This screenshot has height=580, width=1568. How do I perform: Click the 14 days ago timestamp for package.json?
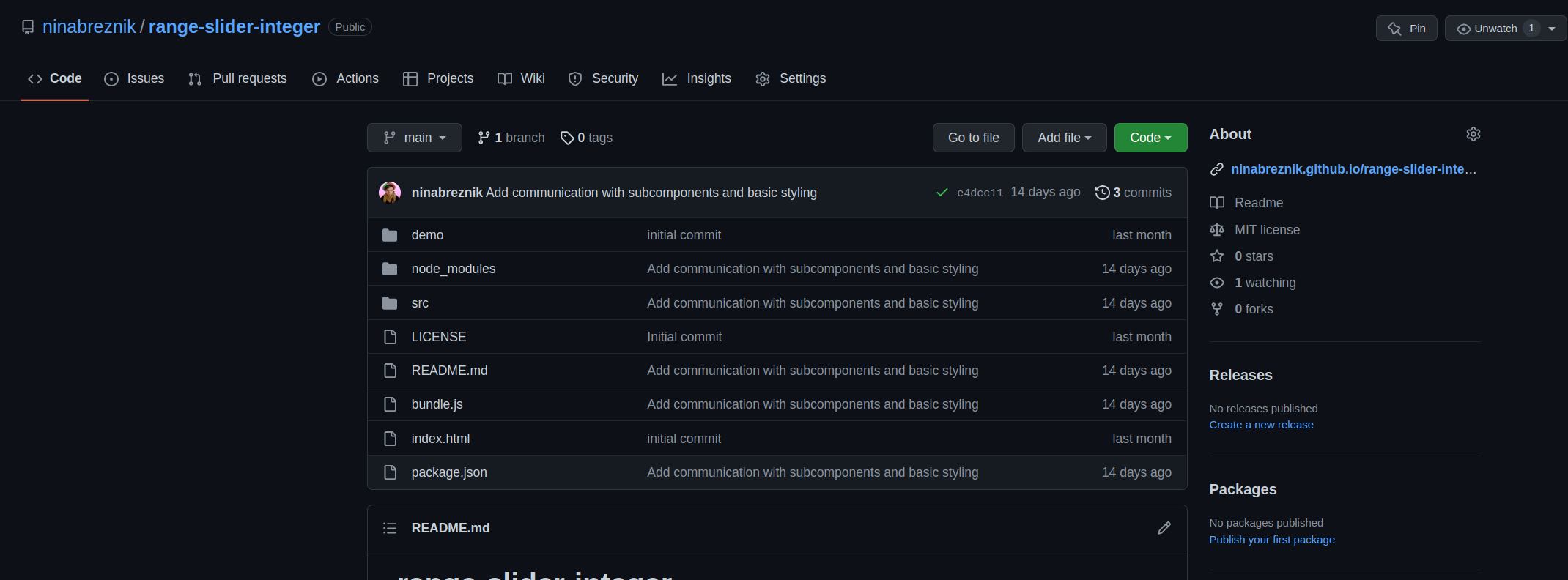(x=1136, y=472)
